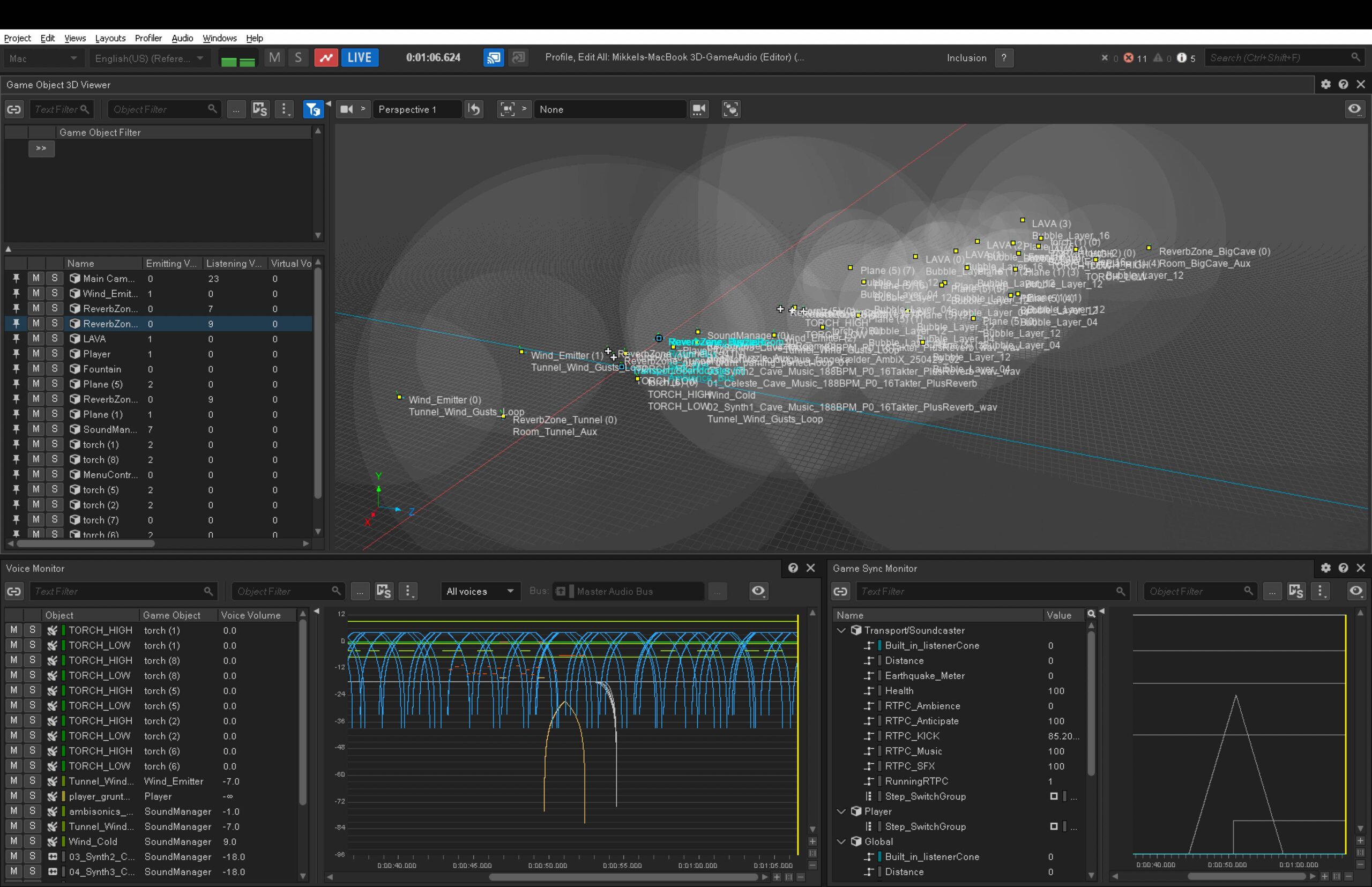Image resolution: width=1372 pixels, height=887 pixels.
Task: Open the Profiler menu
Action: [x=148, y=38]
